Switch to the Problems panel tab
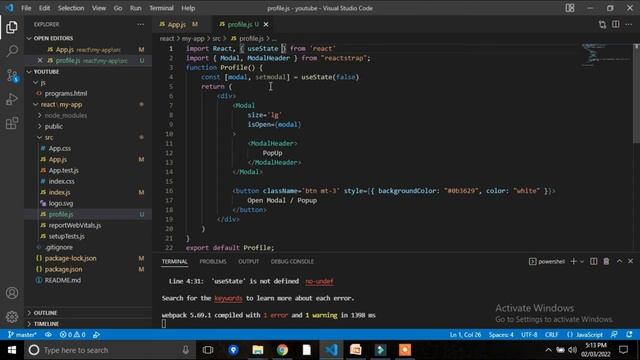This screenshot has width=640, height=360. tap(213, 262)
